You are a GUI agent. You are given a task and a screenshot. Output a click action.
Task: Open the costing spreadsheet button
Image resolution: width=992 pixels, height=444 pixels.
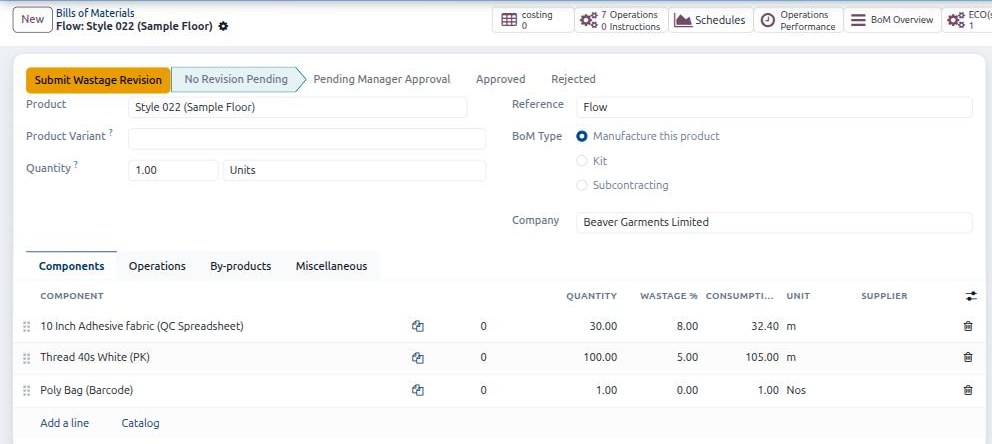[x=533, y=20]
